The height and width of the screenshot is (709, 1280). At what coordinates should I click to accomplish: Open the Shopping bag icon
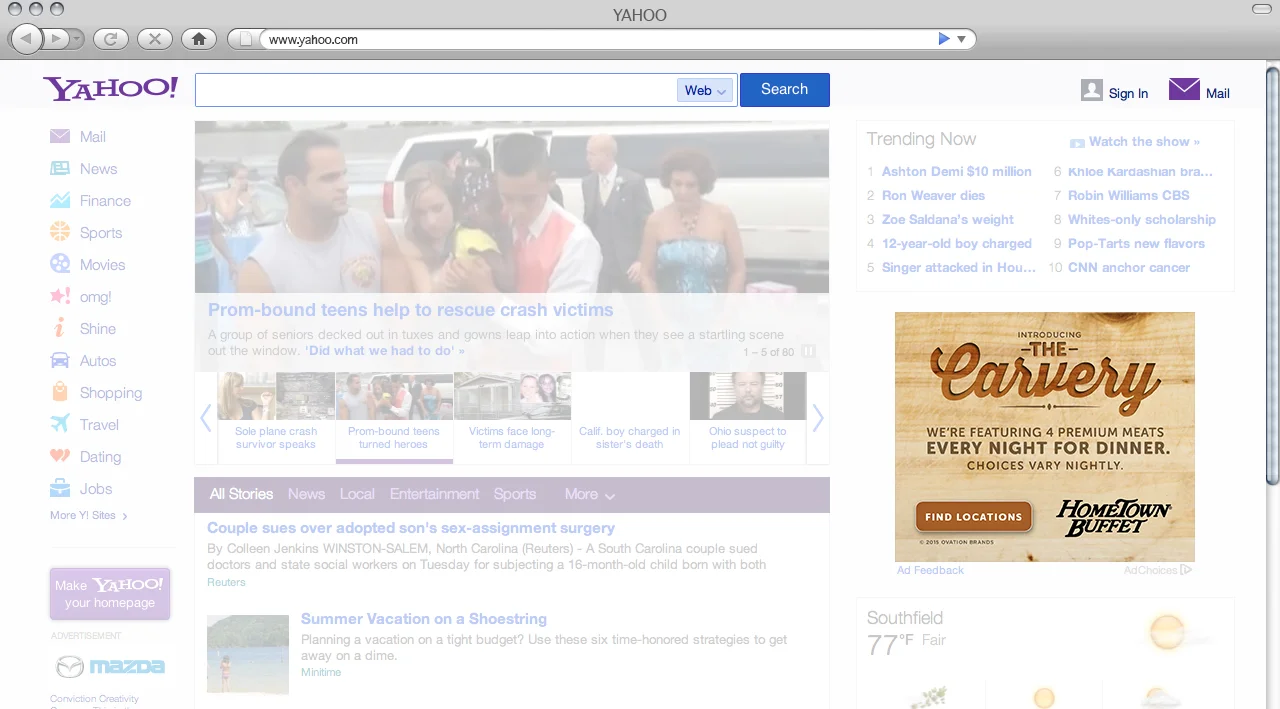click(60, 392)
